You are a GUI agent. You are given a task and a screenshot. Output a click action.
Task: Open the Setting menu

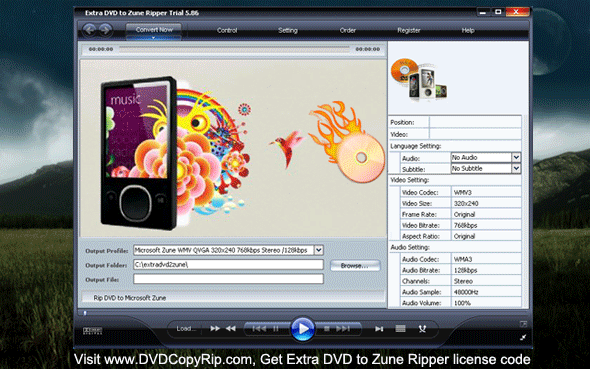pos(288,30)
